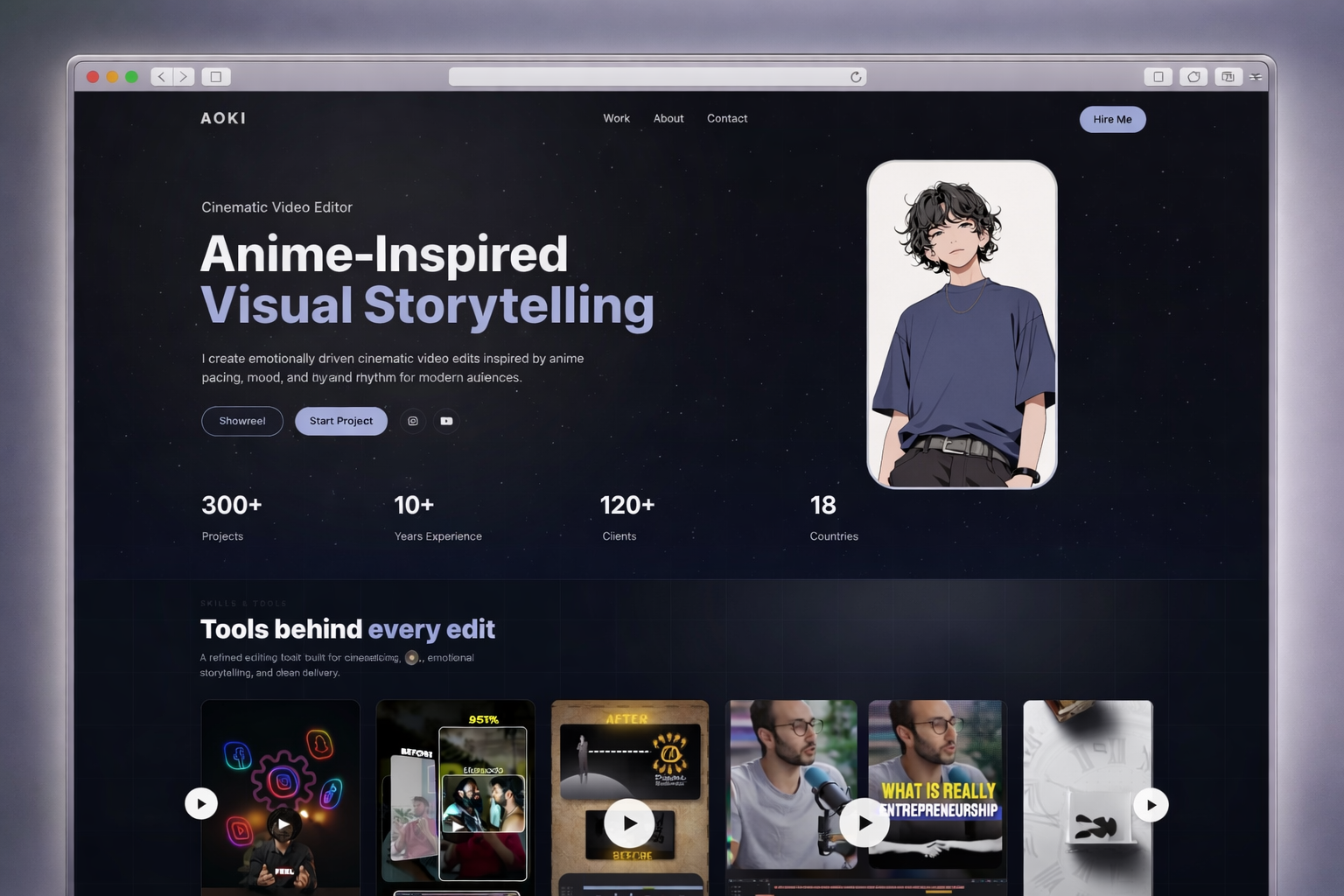The image size is (1344, 896).
Task: Play the entrepreneurship podcast video
Action: coord(864,823)
